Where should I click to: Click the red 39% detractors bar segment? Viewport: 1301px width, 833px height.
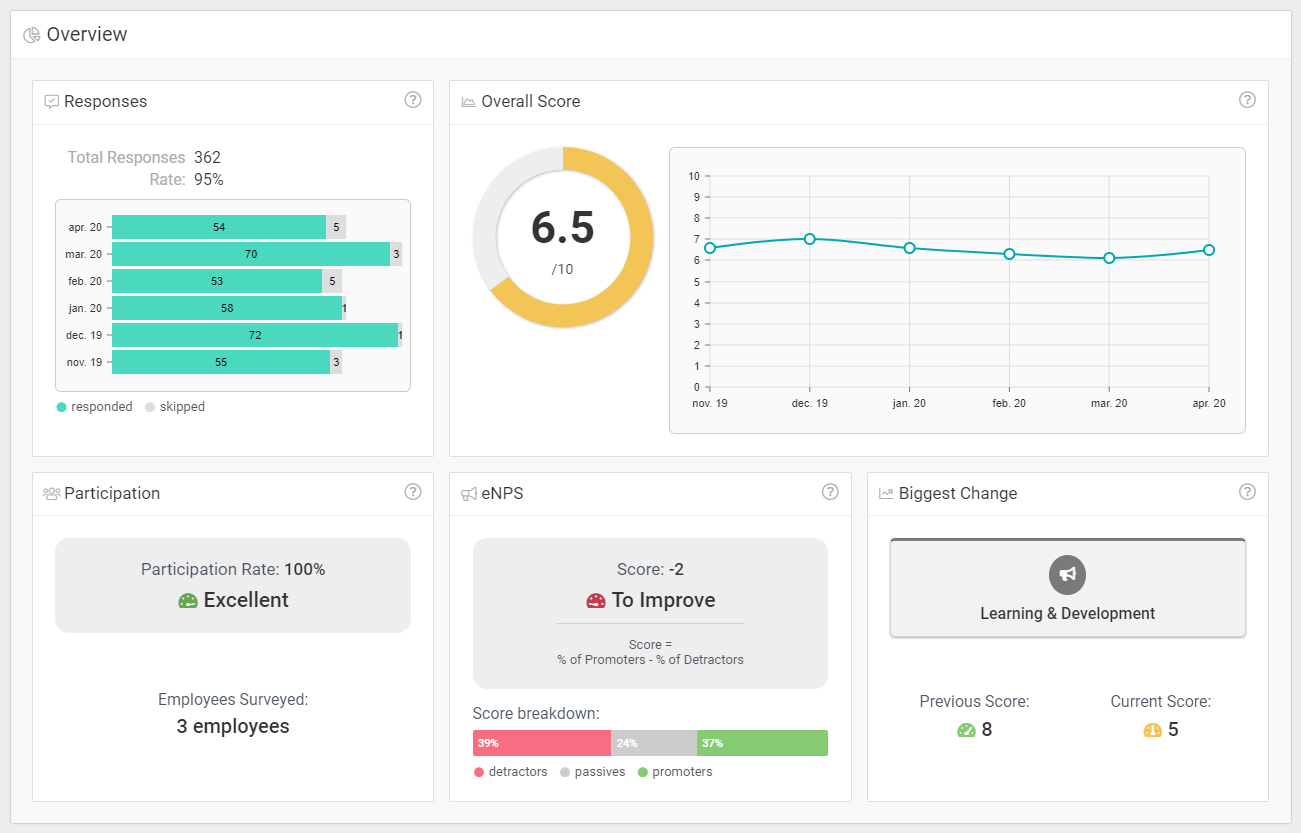point(541,743)
